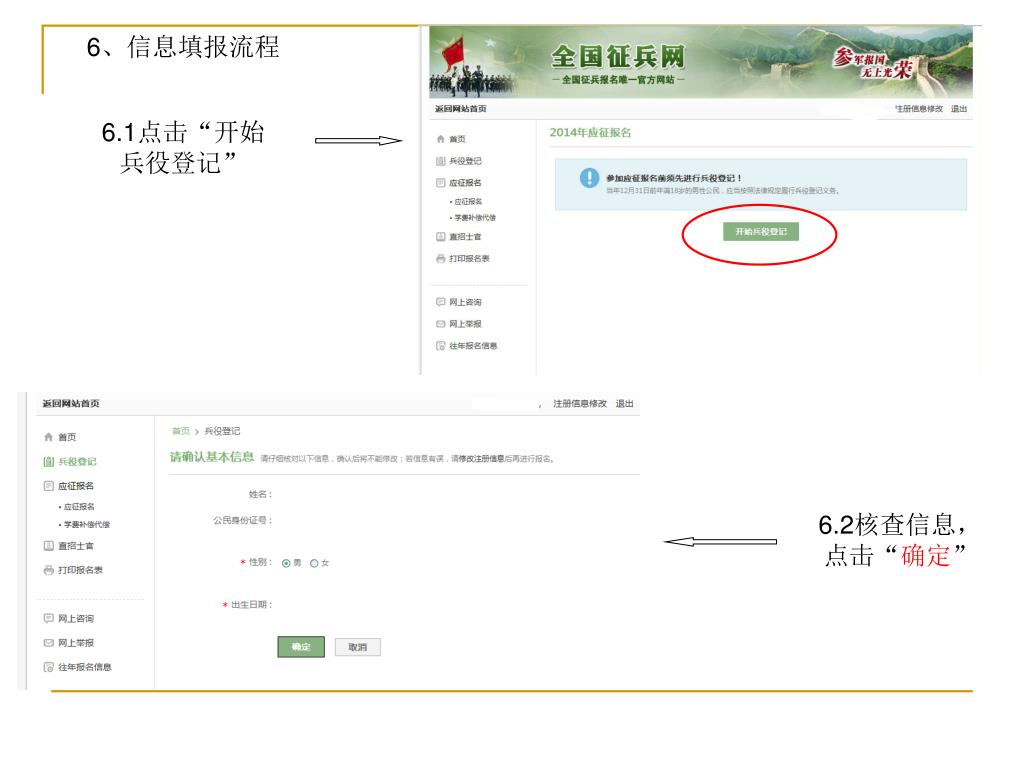Open 打印报名表 in upper sidebar menu
The width and height of the screenshot is (1024, 768).
coord(469,259)
